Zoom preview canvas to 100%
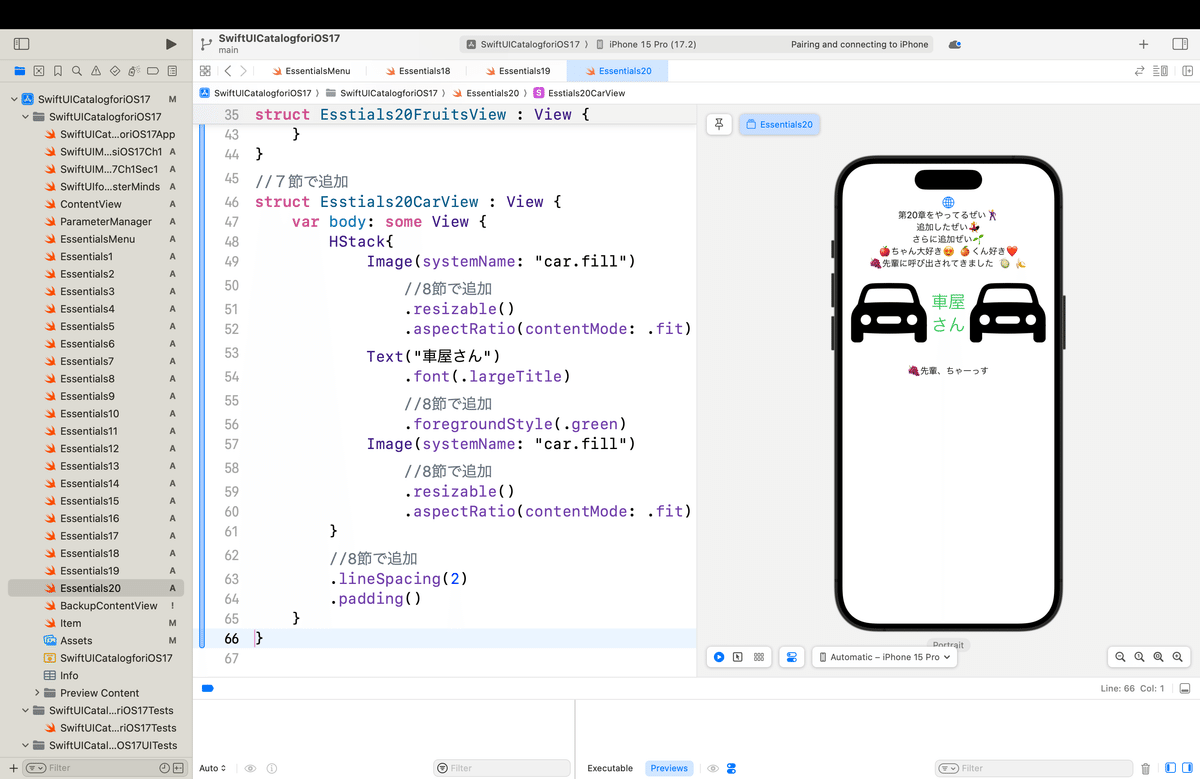Screen dimensions: 1200x779 coord(1139,657)
